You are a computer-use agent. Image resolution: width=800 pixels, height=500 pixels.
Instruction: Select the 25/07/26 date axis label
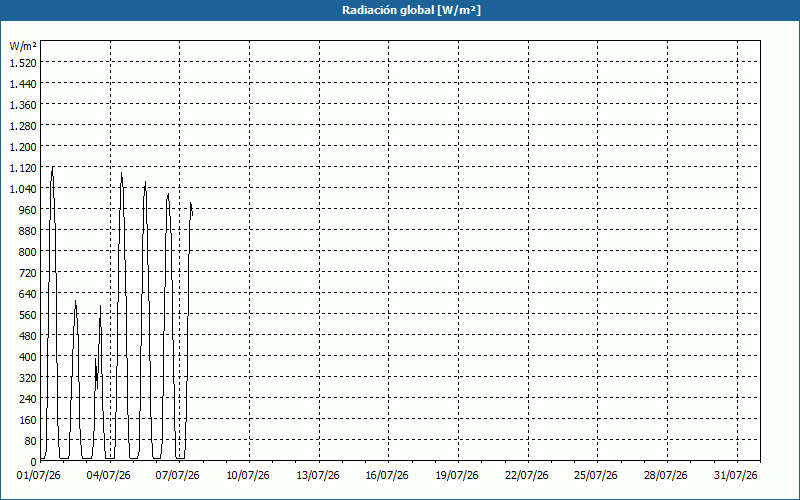pyautogui.click(x=596, y=476)
